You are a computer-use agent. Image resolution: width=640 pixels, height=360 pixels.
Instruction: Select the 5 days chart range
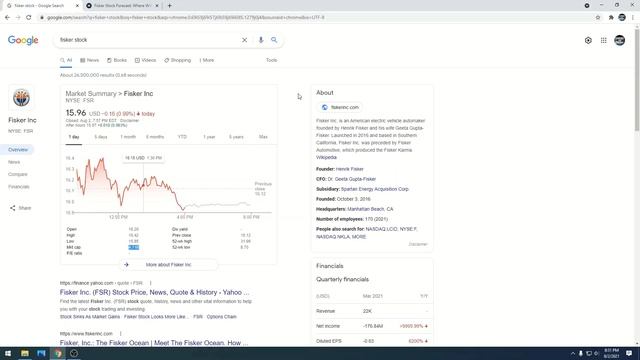(101, 137)
